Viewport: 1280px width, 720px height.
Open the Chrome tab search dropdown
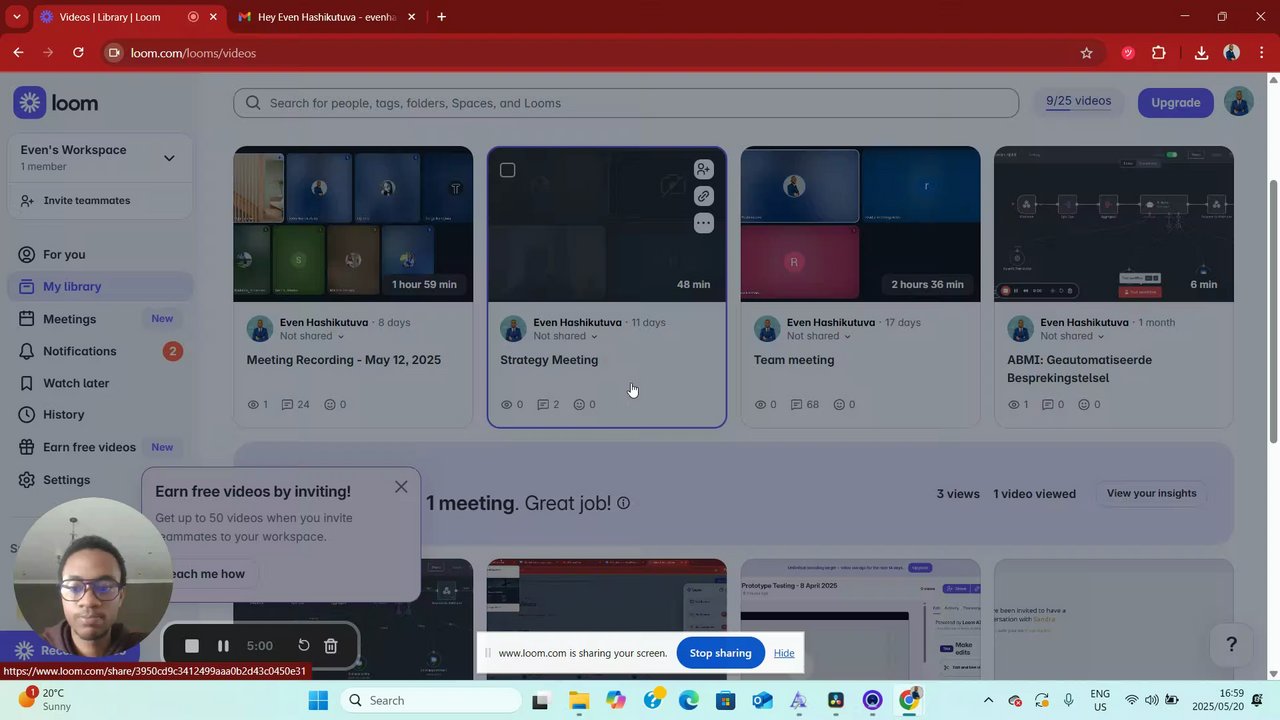tap(16, 17)
